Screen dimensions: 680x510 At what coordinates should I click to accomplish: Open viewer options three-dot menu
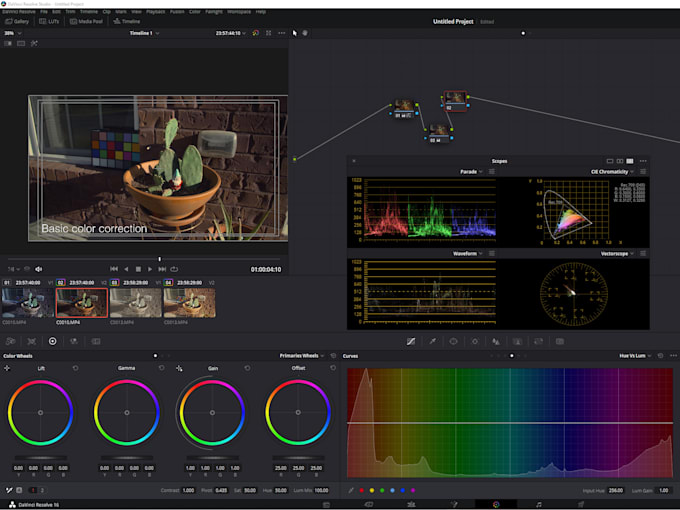point(281,33)
